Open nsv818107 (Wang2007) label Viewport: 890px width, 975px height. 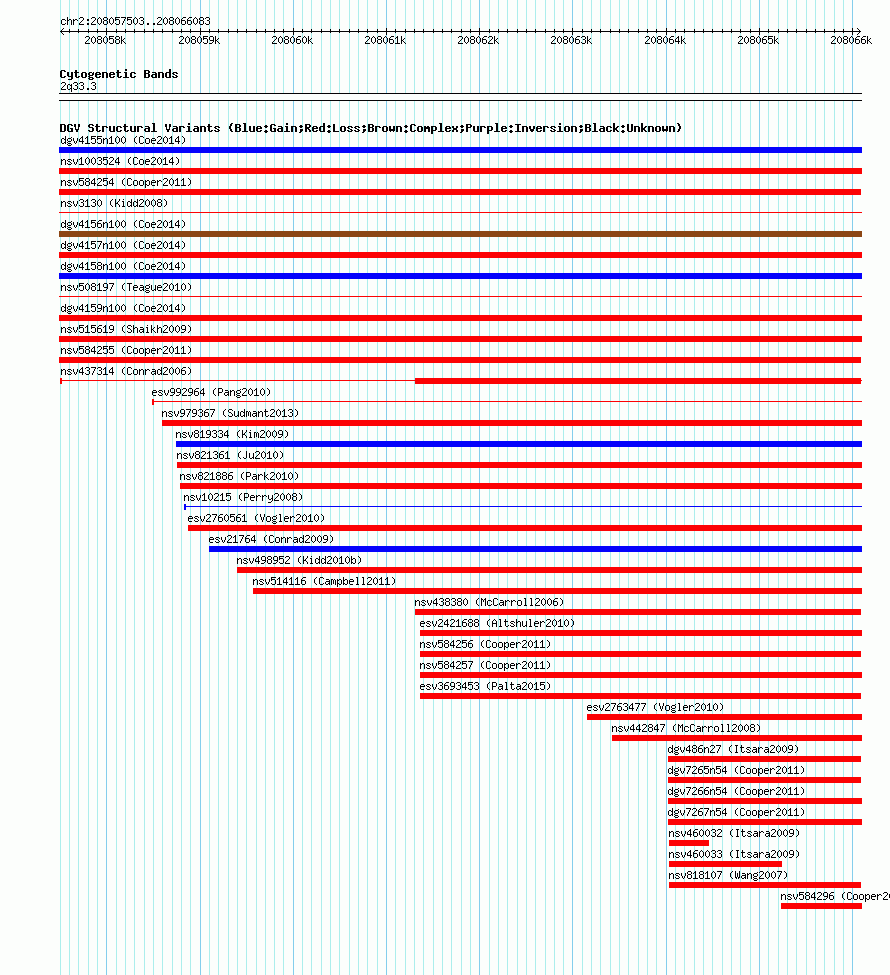tap(728, 876)
